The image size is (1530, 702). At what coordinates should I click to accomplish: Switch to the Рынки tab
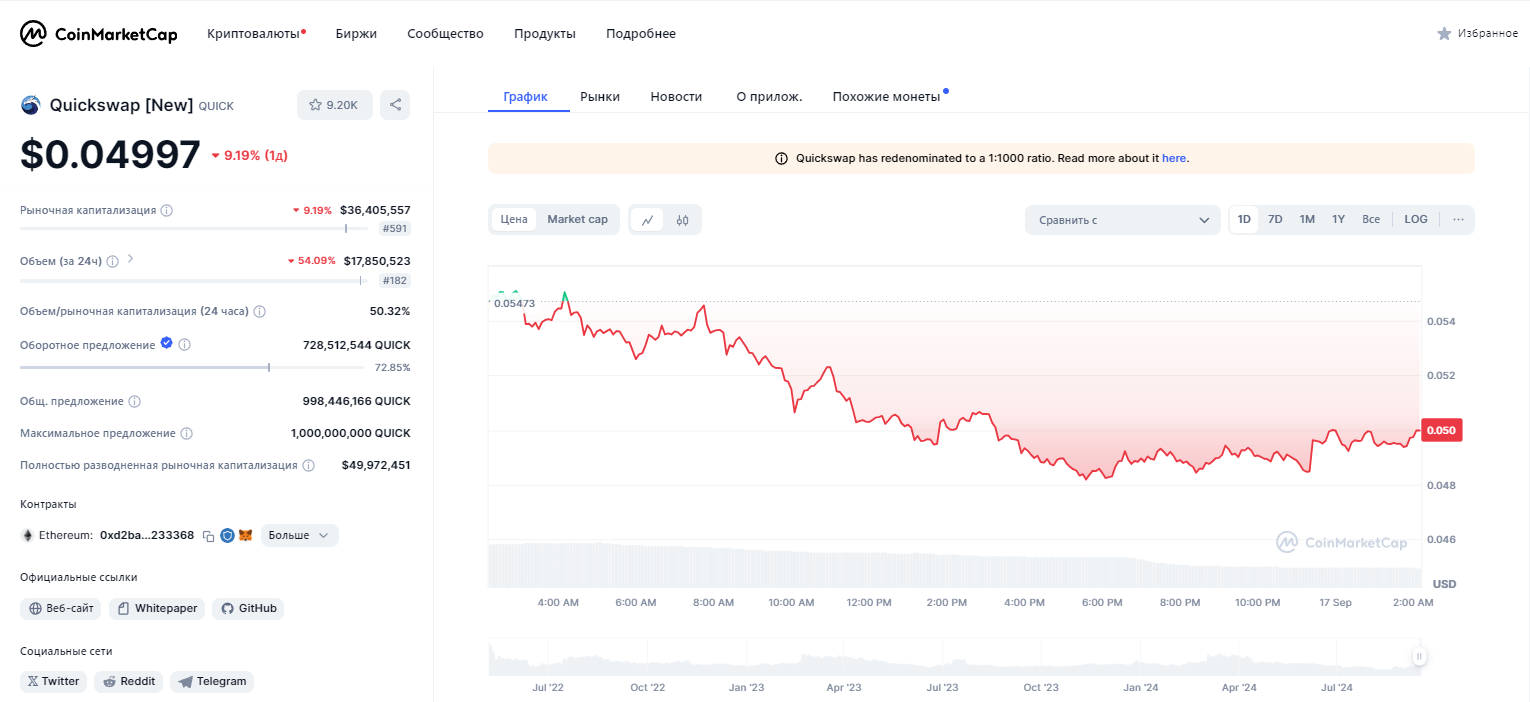[600, 97]
